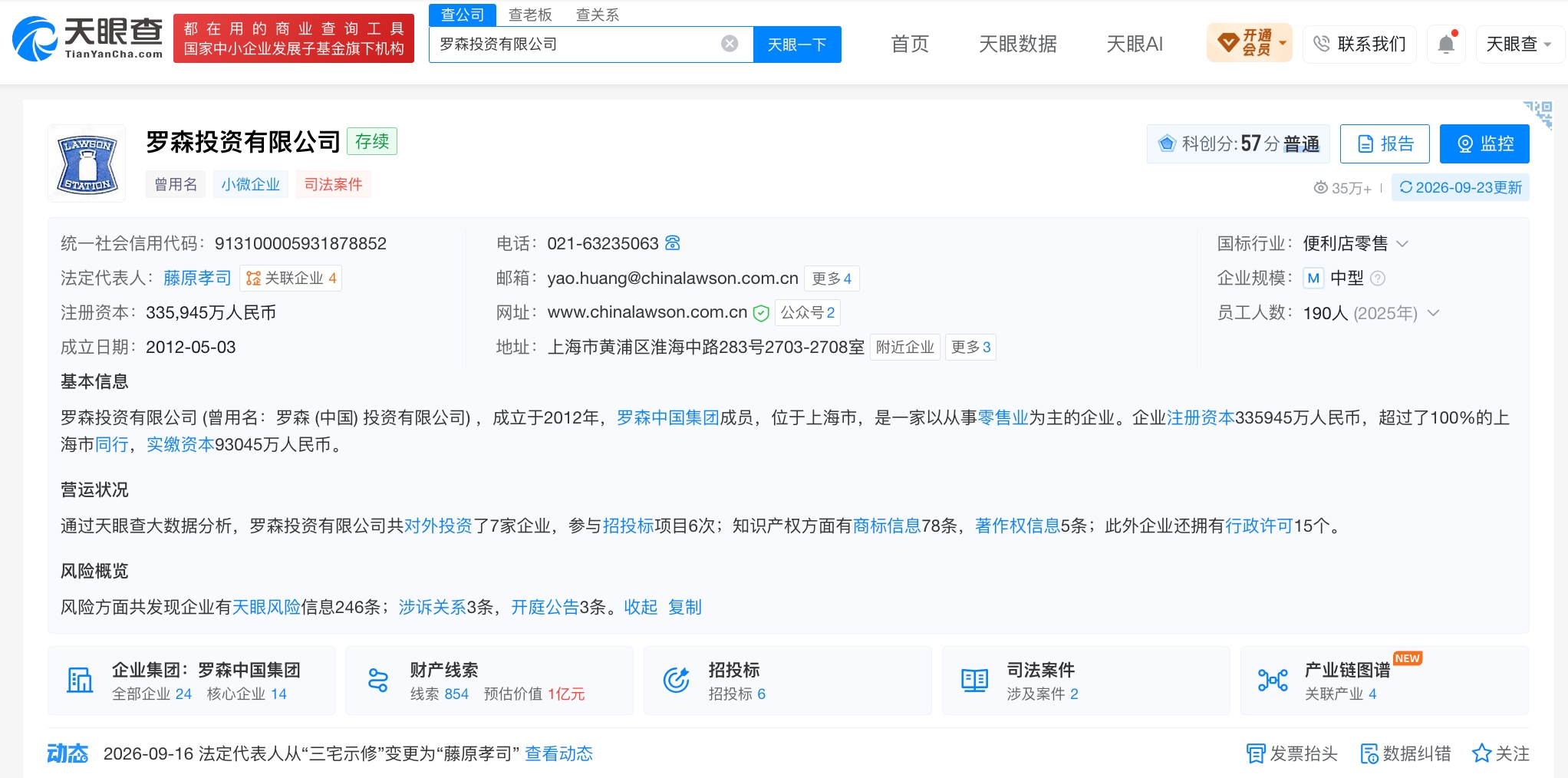Clear the search field with the X icon
The image size is (1568, 778).
pos(730,44)
